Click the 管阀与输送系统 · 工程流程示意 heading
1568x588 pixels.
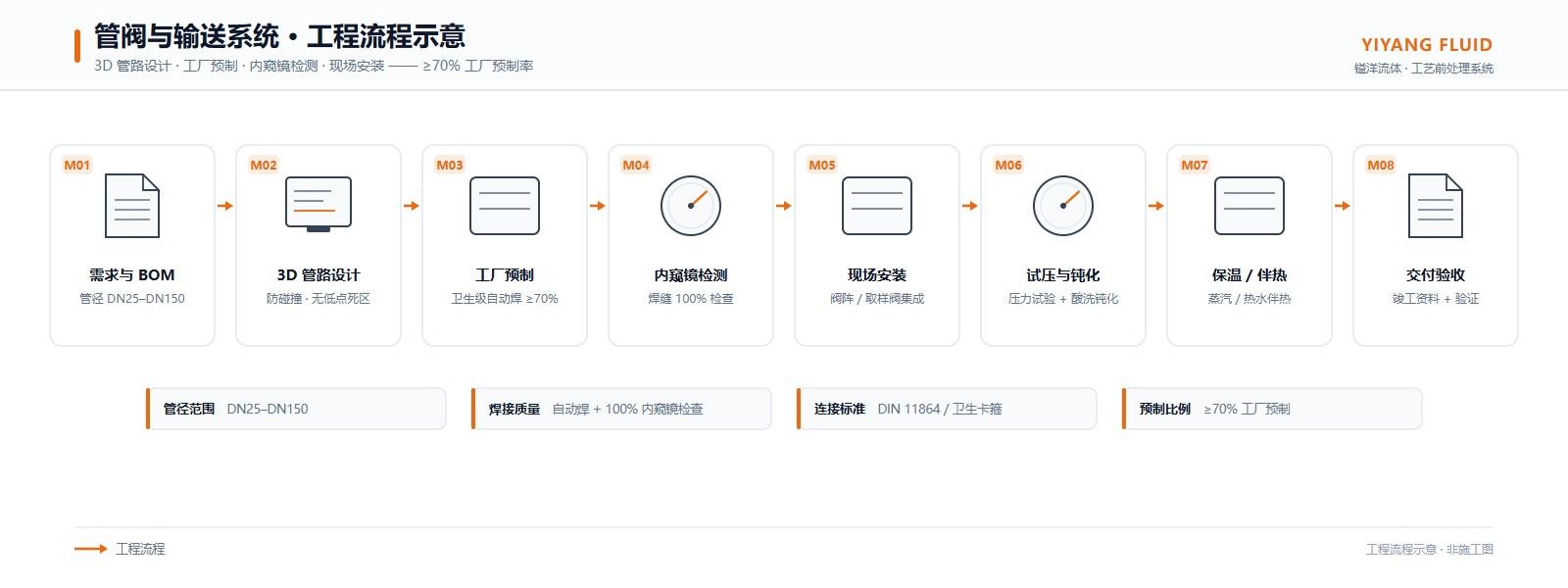tap(279, 37)
